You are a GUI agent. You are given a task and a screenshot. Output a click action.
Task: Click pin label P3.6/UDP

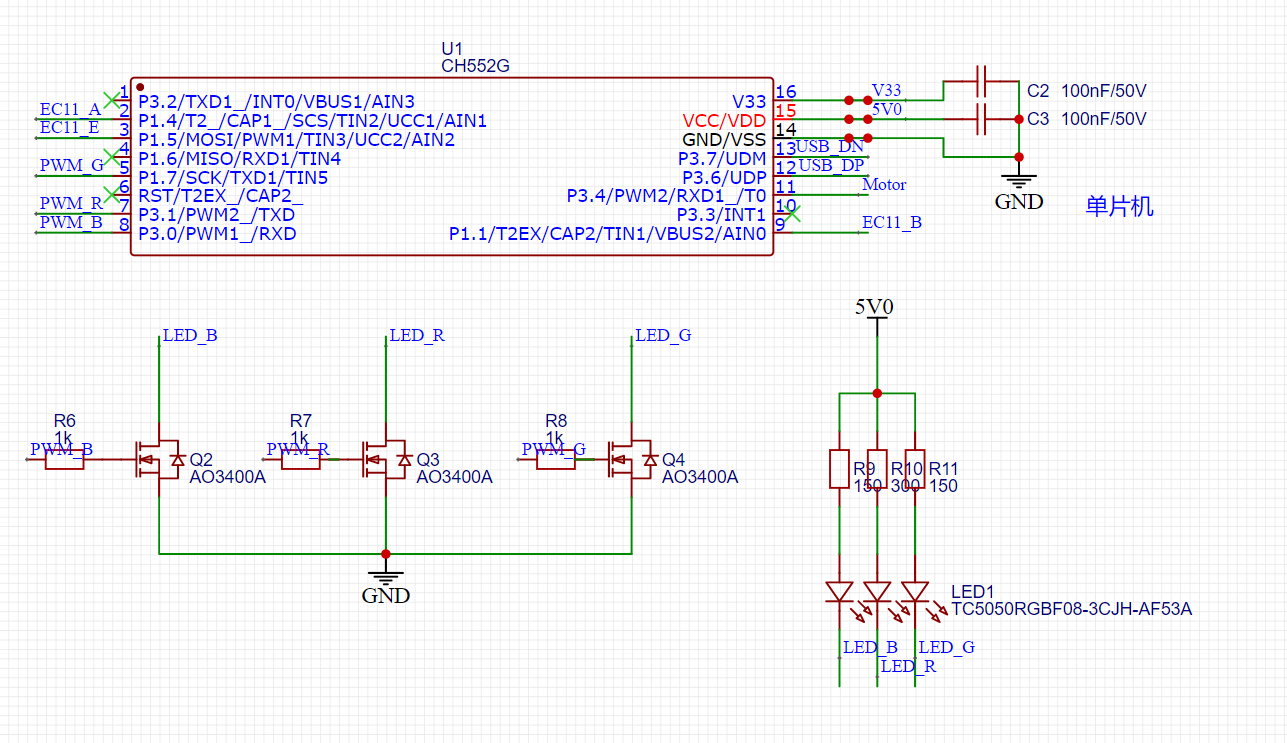click(724, 178)
